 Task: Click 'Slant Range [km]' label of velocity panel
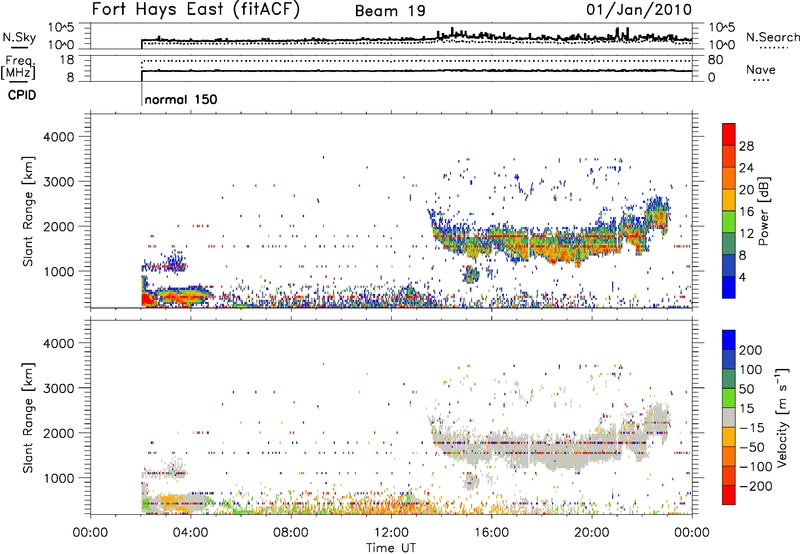(28, 418)
